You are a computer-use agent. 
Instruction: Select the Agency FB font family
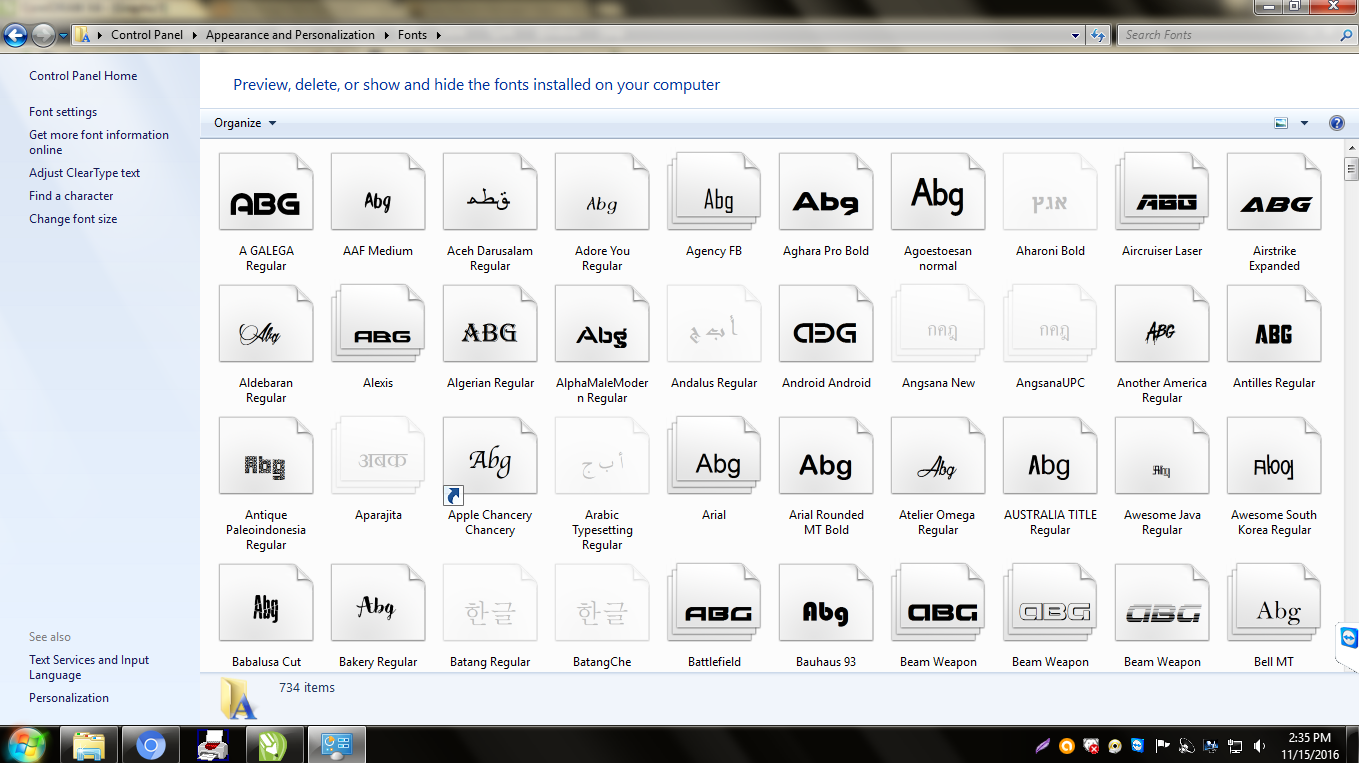pos(714,192)
